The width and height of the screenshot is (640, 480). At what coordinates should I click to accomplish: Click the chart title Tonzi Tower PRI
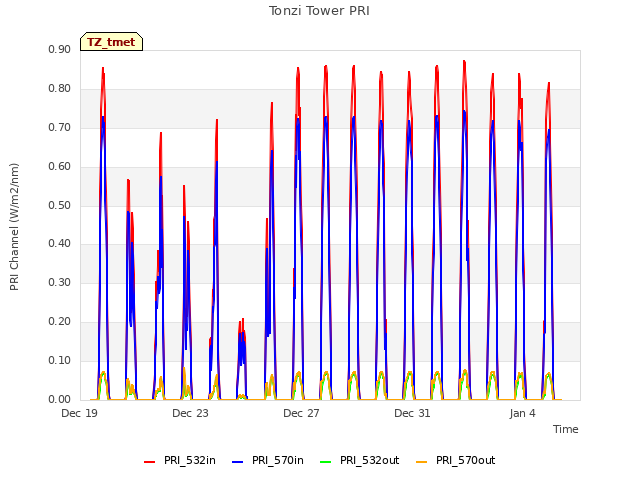point(319,11)
